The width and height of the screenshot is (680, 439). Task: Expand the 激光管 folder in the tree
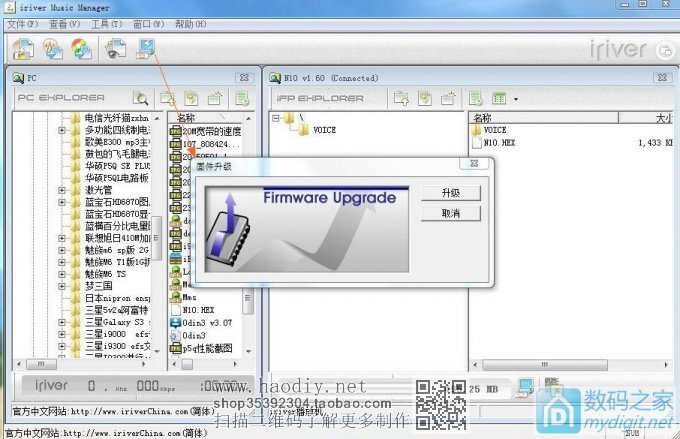pyautogui.click(x=62, y=187)
